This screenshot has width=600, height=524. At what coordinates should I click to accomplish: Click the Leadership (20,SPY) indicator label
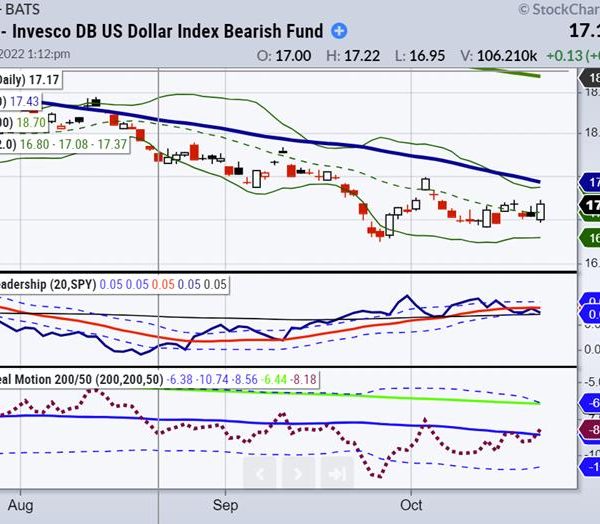(x=48, y=284)
